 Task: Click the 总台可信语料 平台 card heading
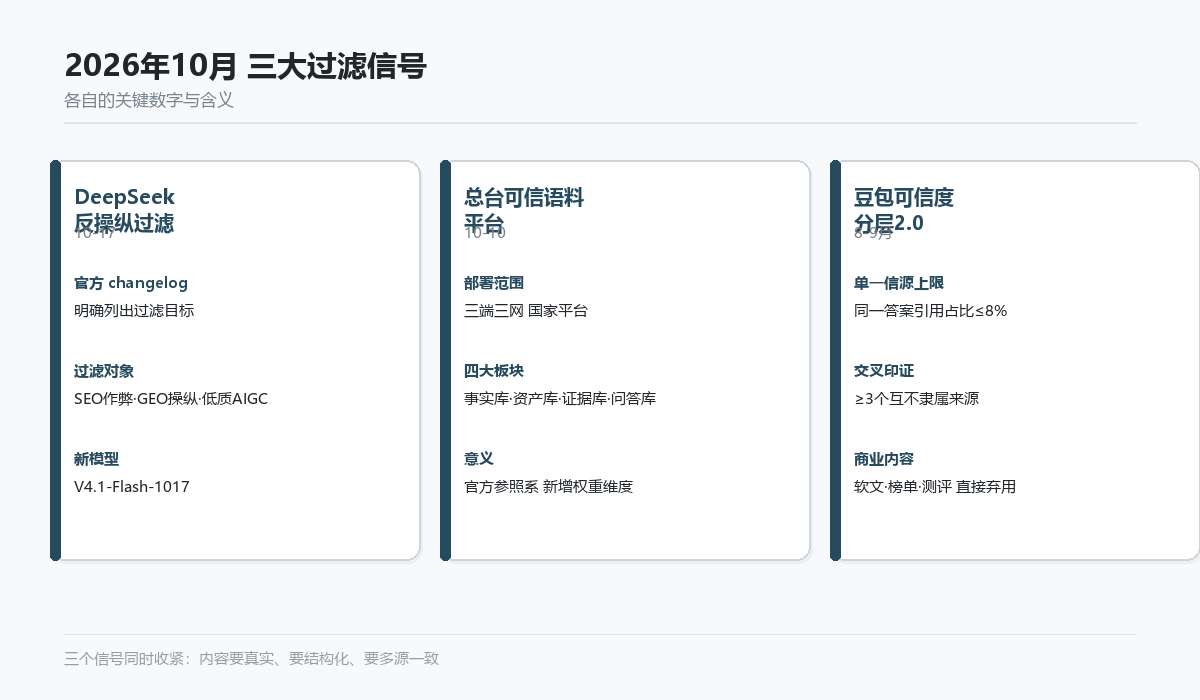click(x=524, y=210)
